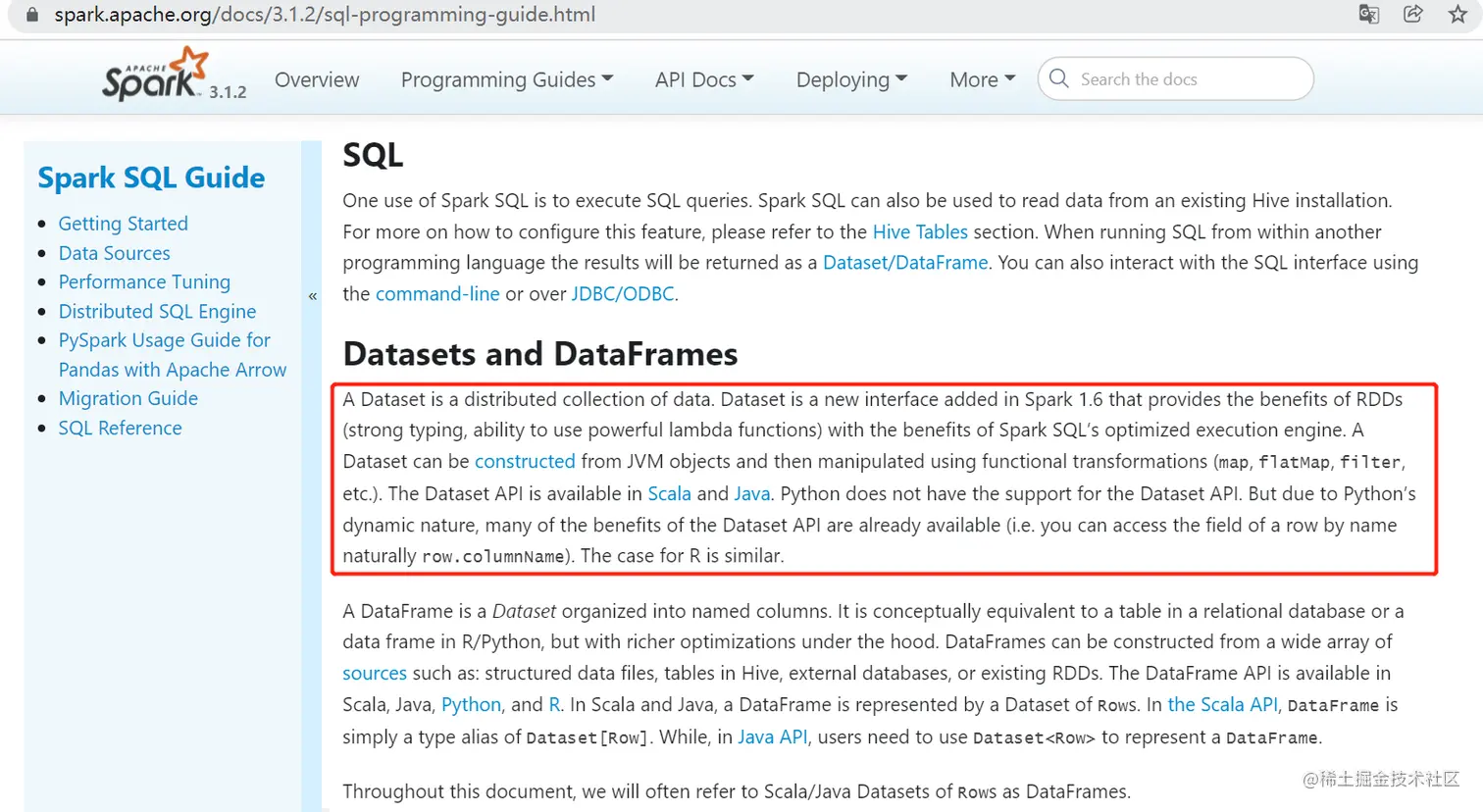Follow the Dataset/DataFrame link

(905, 262)
